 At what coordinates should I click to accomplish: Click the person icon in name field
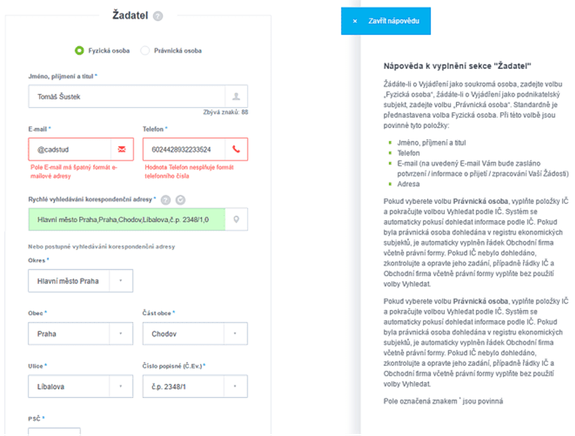236,96
